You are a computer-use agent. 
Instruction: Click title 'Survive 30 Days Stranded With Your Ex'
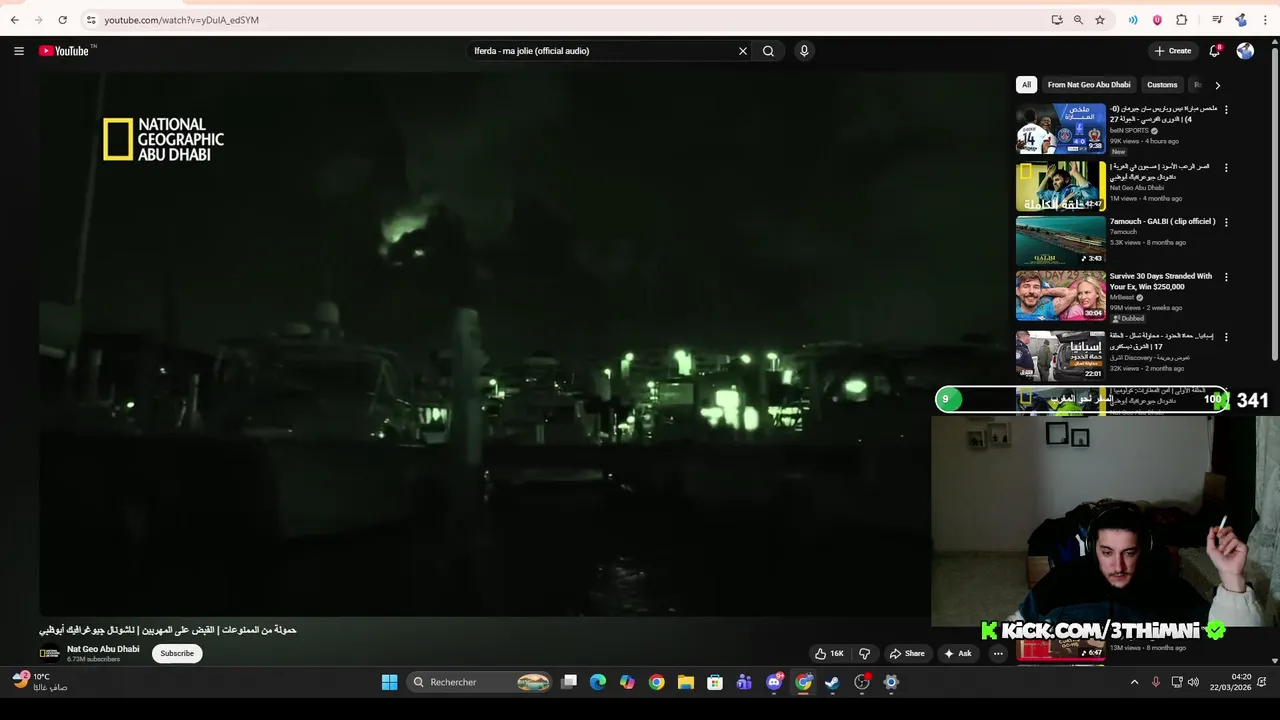1160,281
